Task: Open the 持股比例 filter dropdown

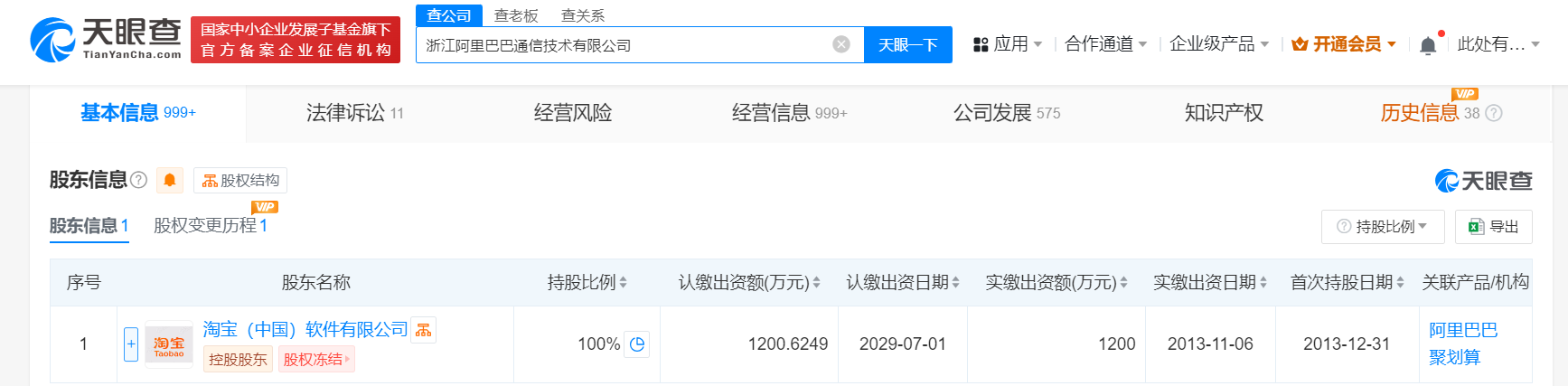Action: pos(1383,226)
